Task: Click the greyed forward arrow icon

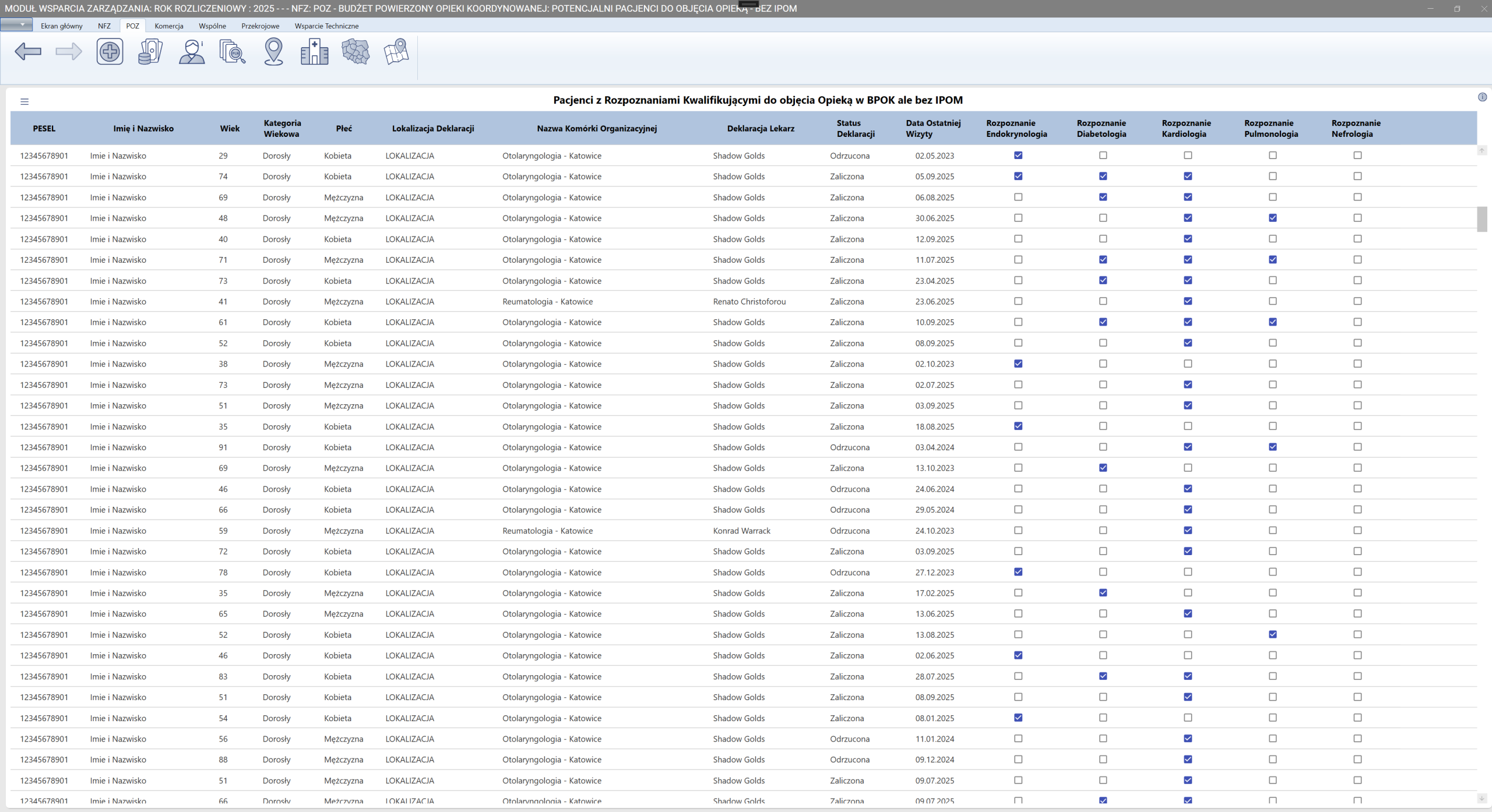Action: (69, 52)
